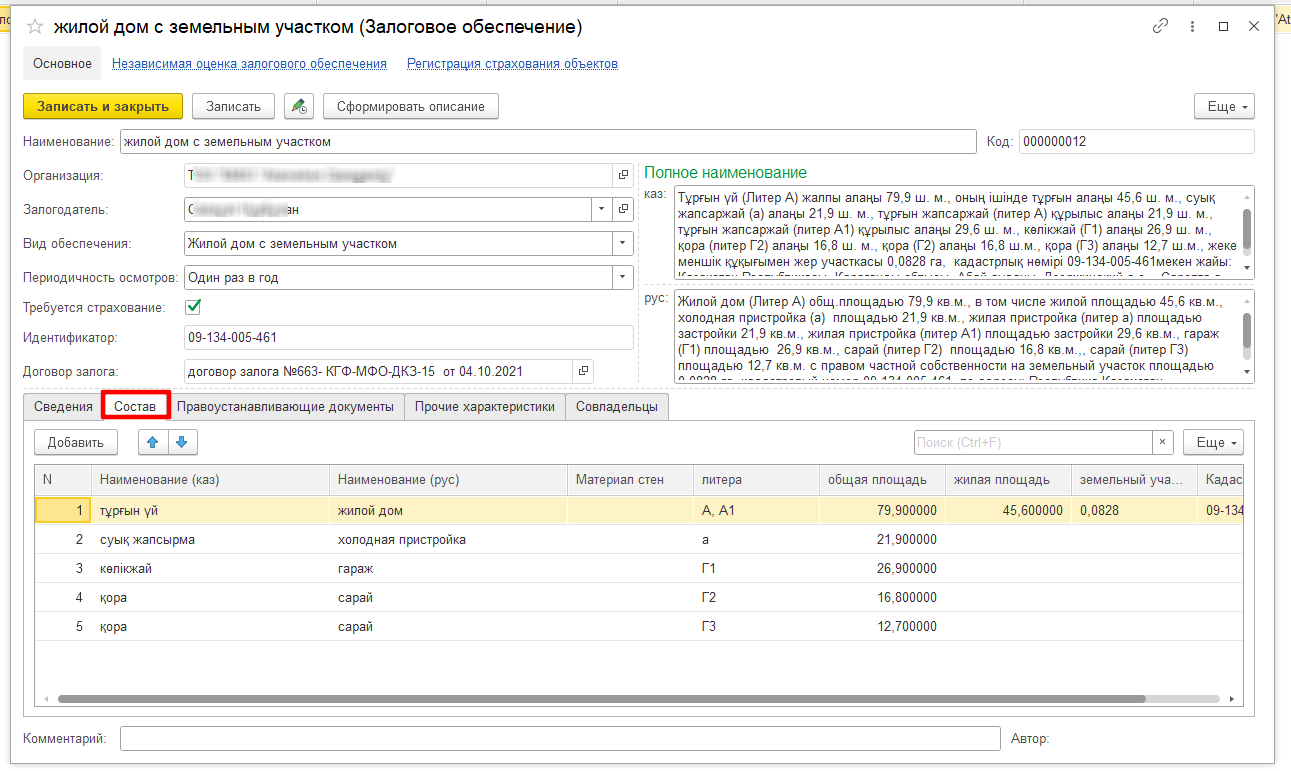Toggle Требуется страхование checkbox

point(194,307)
